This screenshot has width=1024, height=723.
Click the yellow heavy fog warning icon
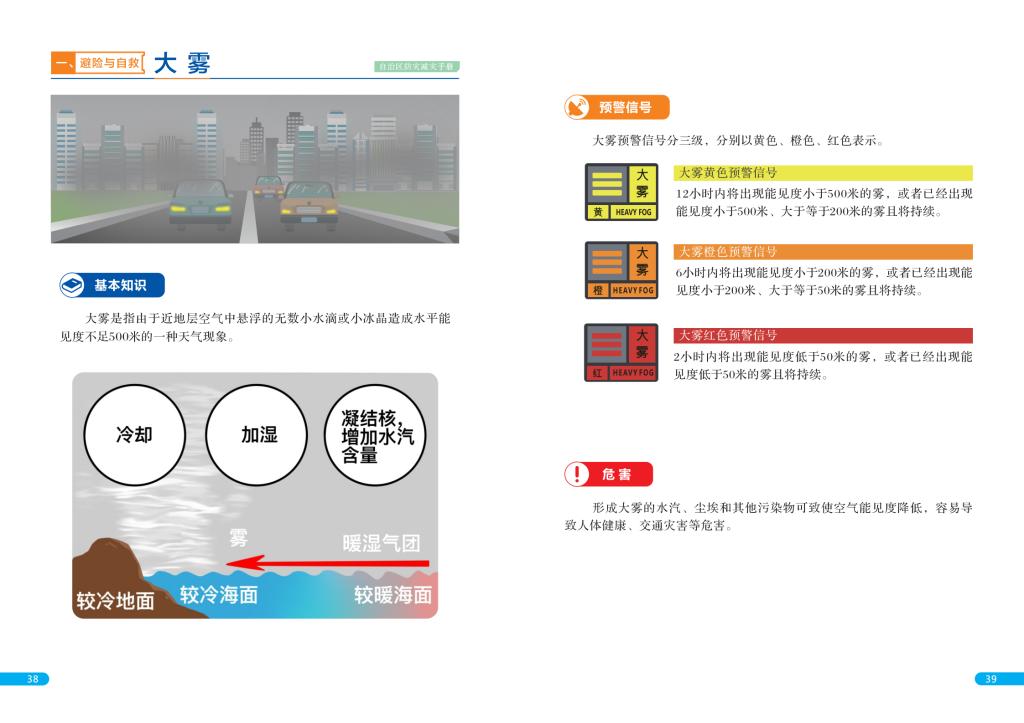[621, 192]
